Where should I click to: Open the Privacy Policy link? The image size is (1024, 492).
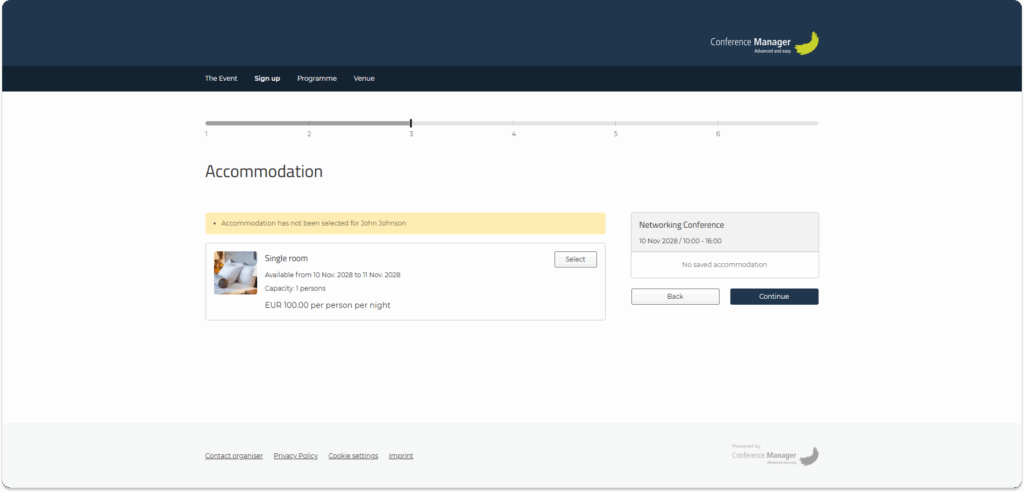click(x=295, y=456)
